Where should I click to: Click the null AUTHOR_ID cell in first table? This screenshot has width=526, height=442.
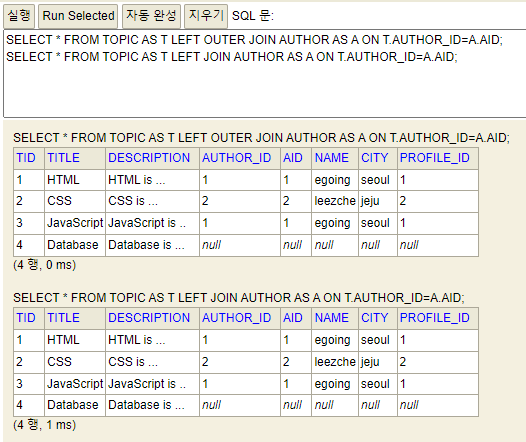pyautogui.click(x=240, y=245)
